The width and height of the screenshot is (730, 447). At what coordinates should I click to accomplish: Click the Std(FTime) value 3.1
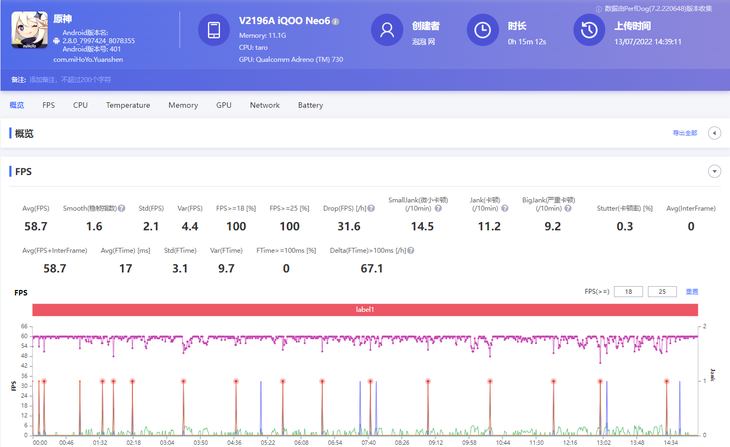[x=180, y=269]
